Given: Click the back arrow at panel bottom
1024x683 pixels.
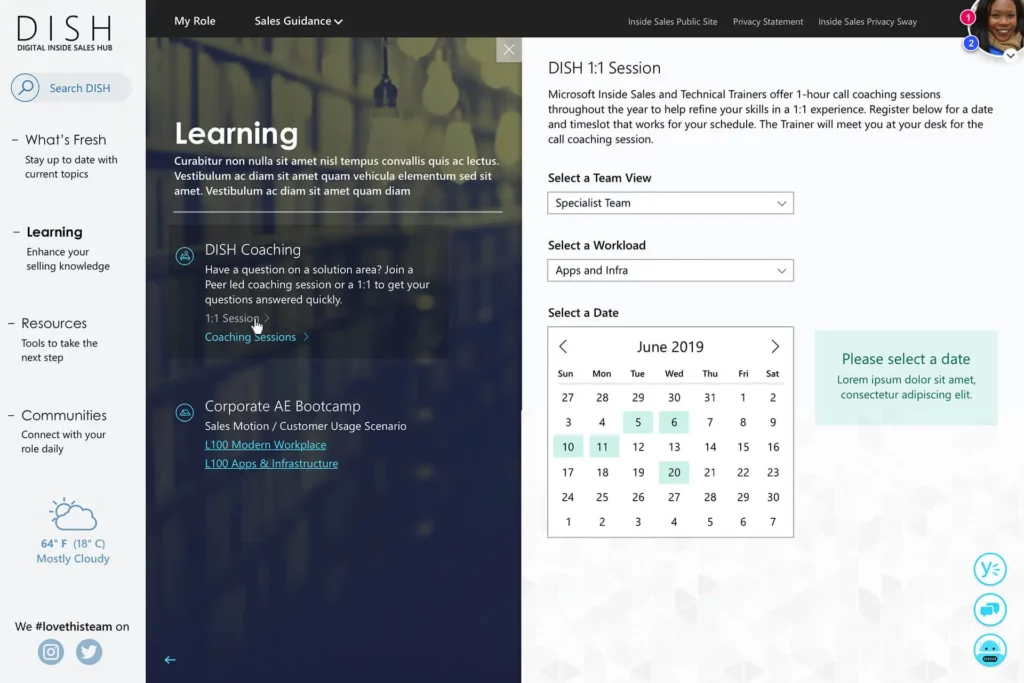Looking at the screenshot, I should (170, 660).
